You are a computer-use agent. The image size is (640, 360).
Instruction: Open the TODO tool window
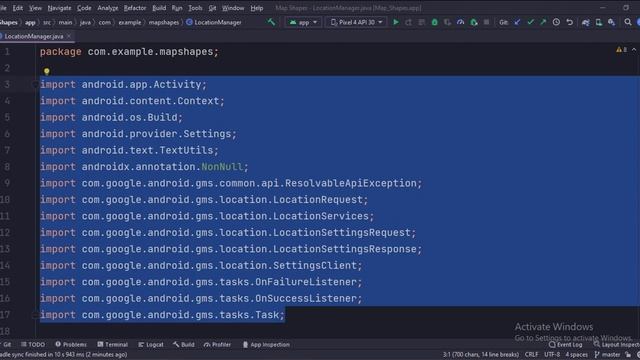tap(33, 344)
